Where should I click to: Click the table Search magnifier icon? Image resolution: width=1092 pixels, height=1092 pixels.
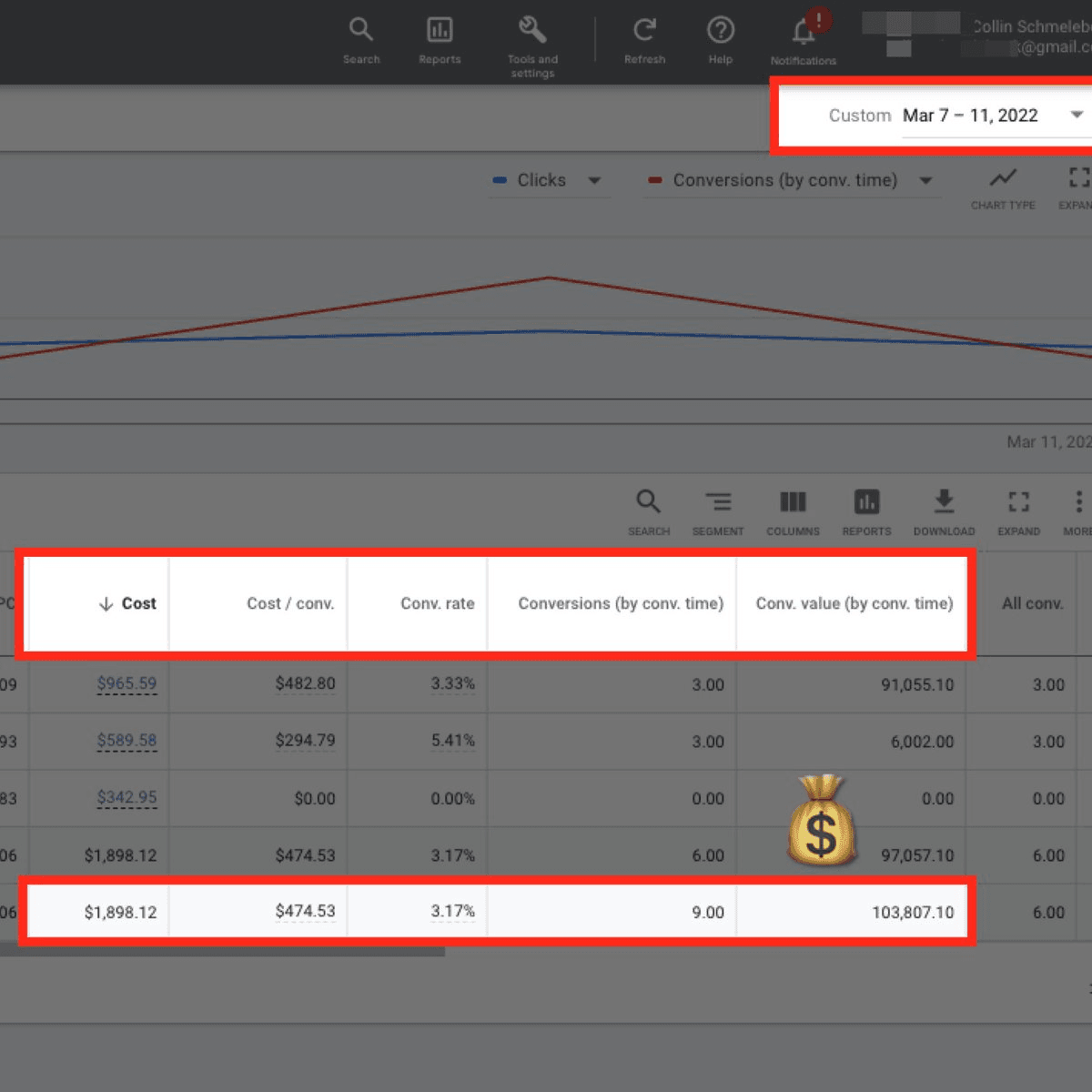pyautogui.click(x=648, y=501)
